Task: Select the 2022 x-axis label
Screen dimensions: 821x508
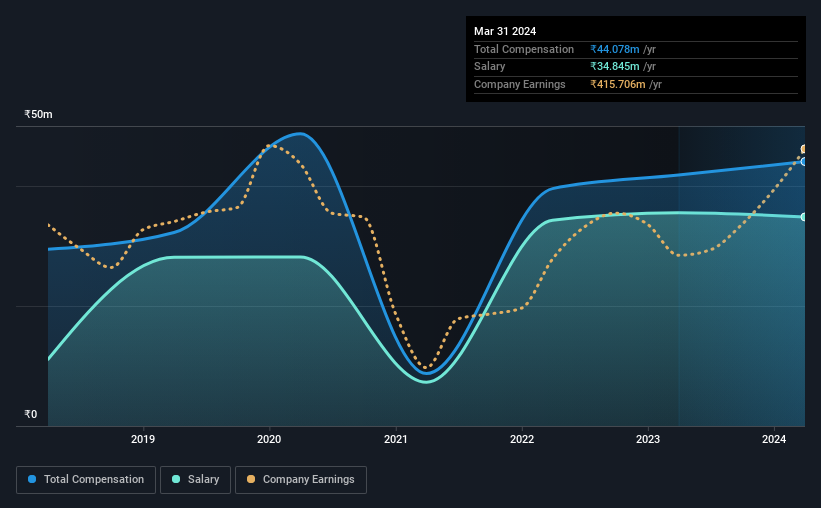Action: [x=522, y=439]
